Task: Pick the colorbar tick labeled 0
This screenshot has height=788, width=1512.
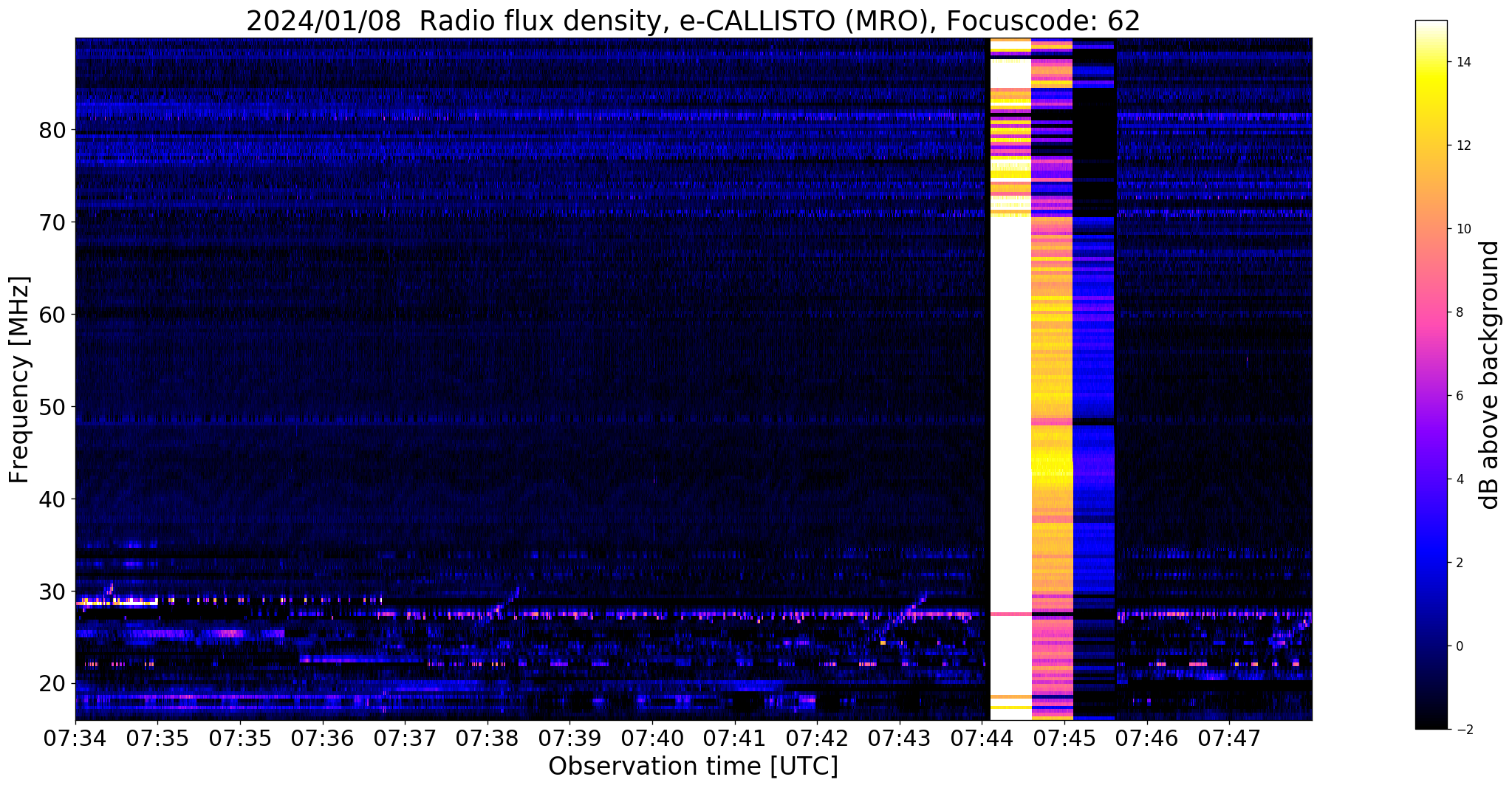Action: pyautogui.click(x=1460, y=646)
